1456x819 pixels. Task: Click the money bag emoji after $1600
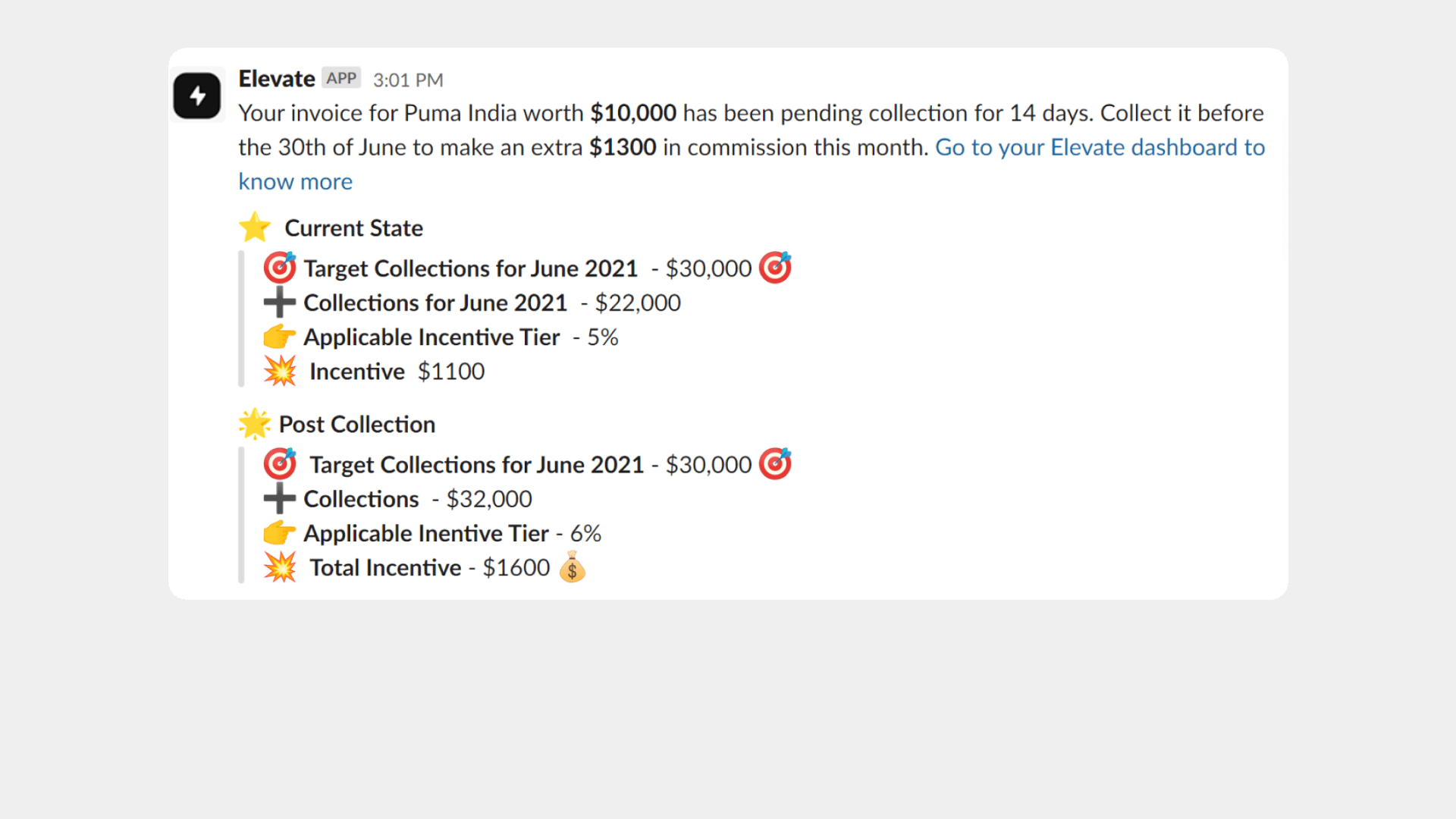[573, 567]
